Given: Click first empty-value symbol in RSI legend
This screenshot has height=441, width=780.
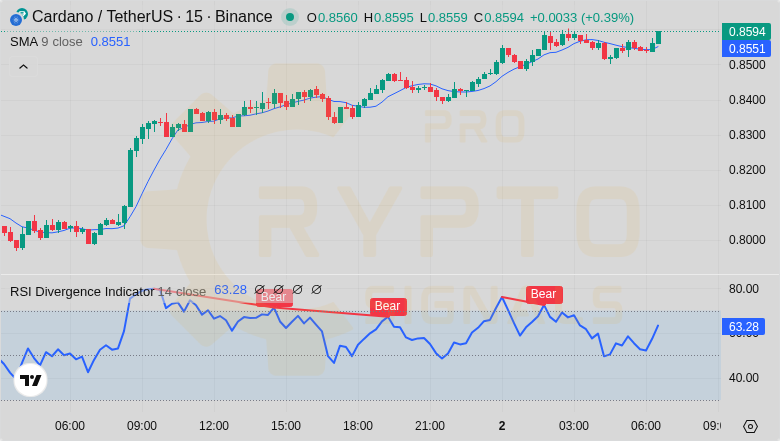Looking at the screenshot, I should coord(260,289).
